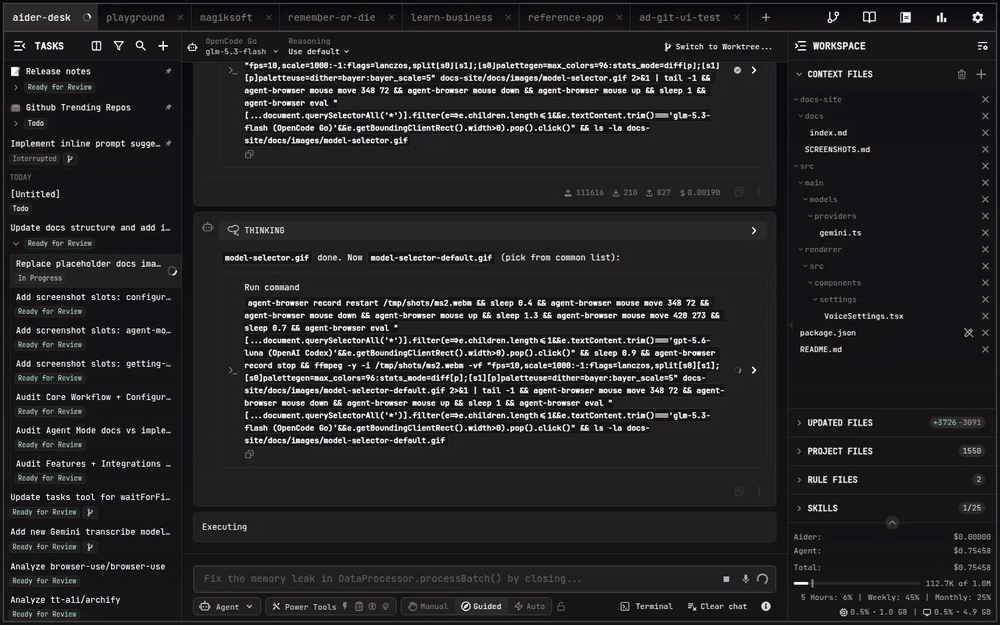
Task: Delete all context files with trash icon
Action: [962, 75]
